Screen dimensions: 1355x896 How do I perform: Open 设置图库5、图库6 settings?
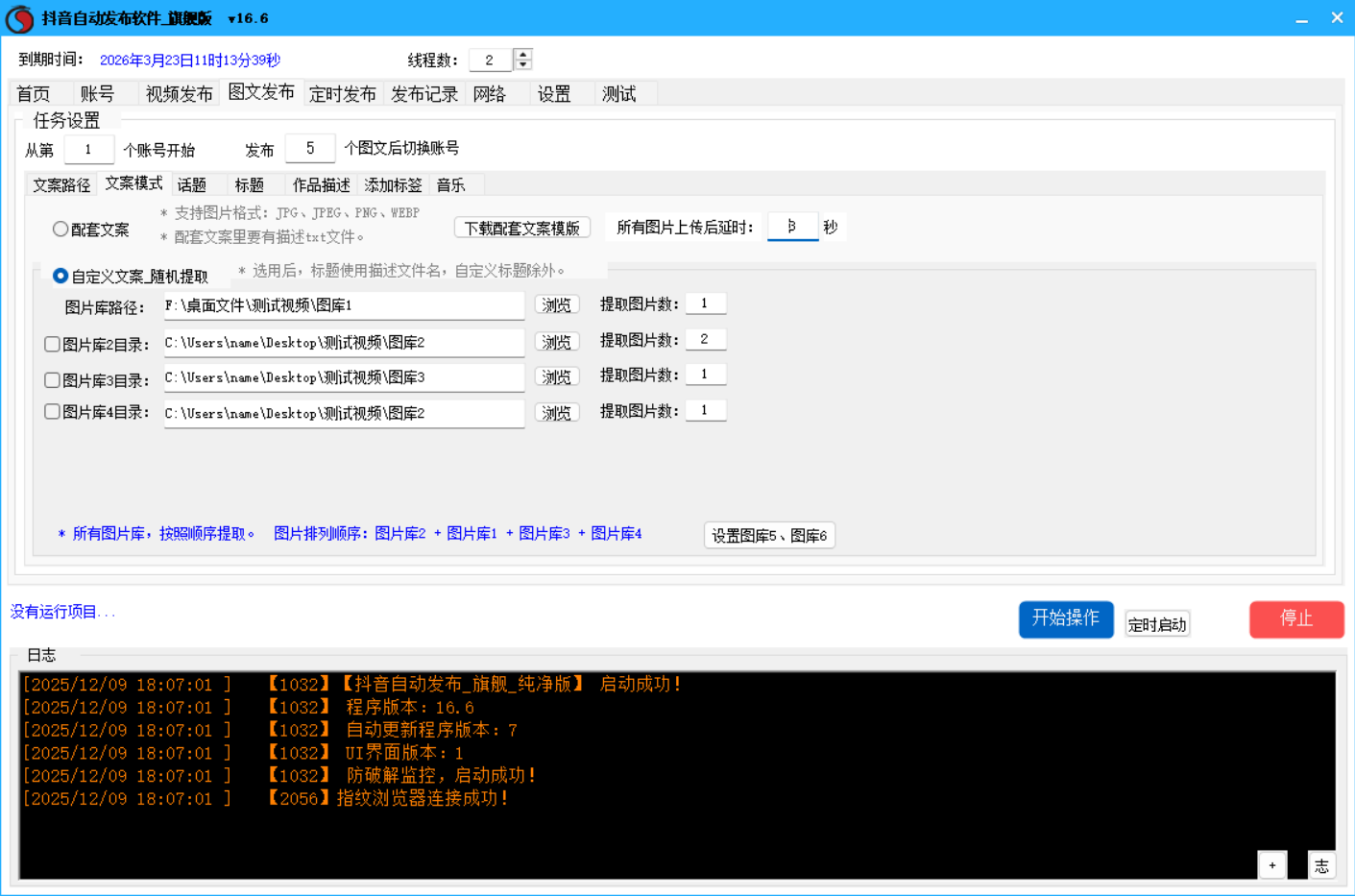point(769,535)
